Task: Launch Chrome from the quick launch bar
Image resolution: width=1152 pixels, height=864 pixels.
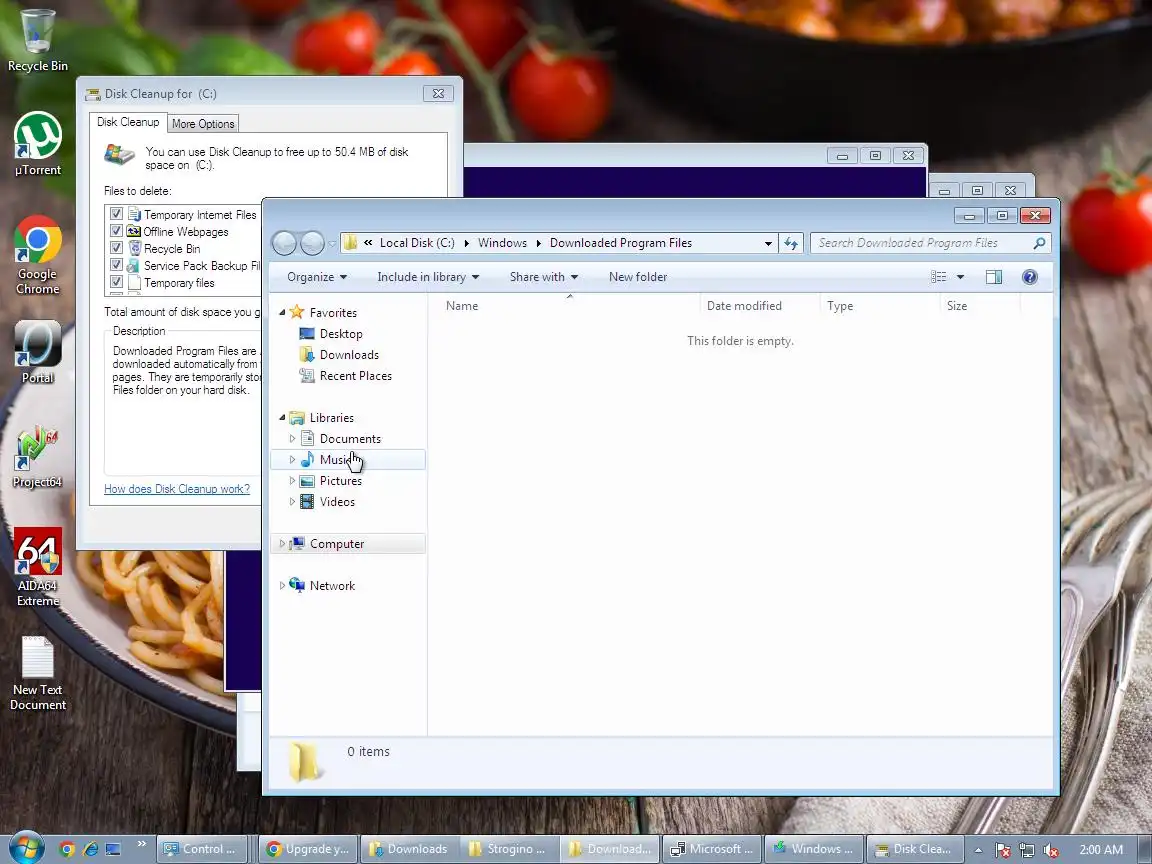Action: (x=67, y=849)
